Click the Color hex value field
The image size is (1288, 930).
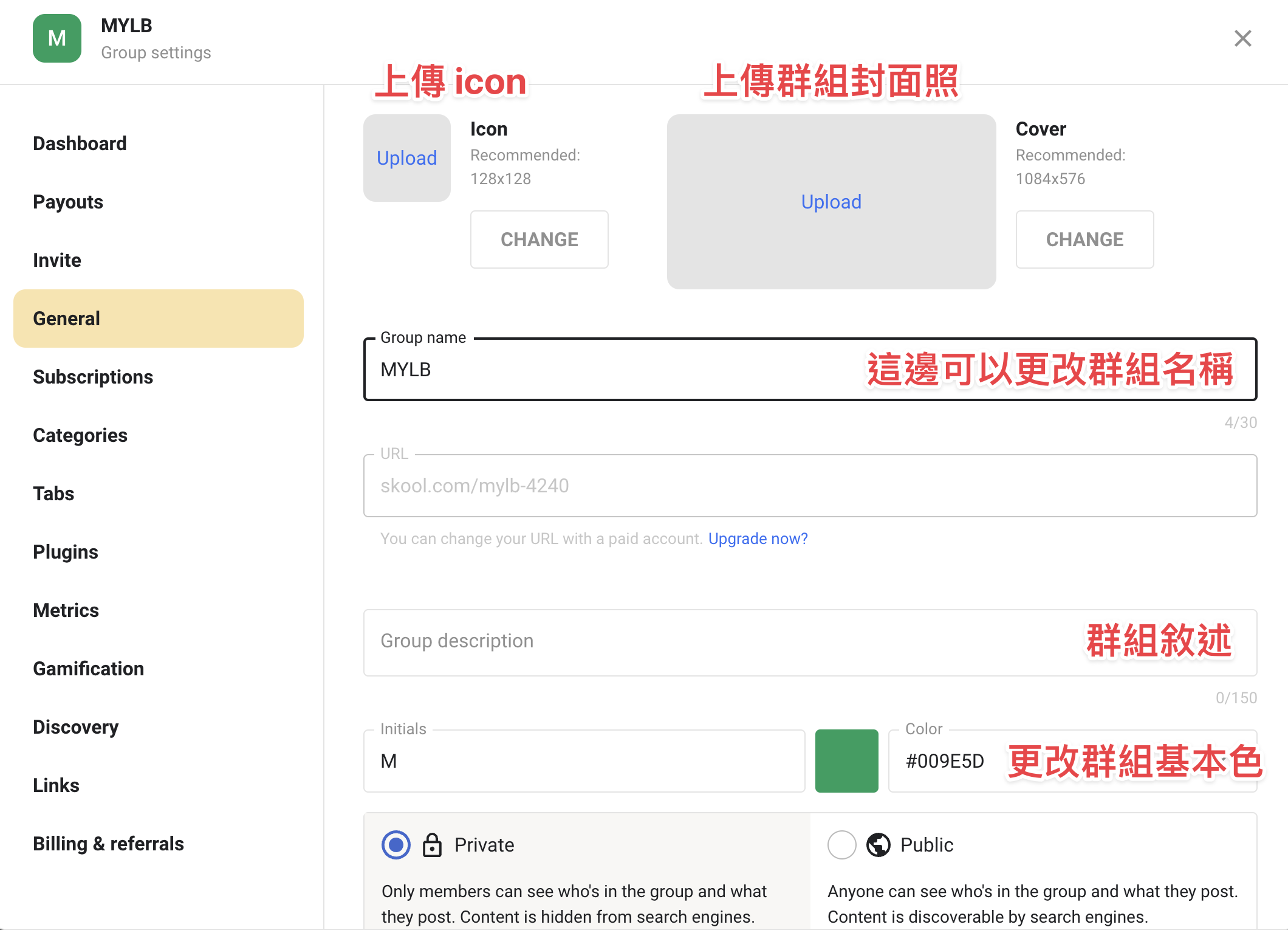coord(1073,761)
